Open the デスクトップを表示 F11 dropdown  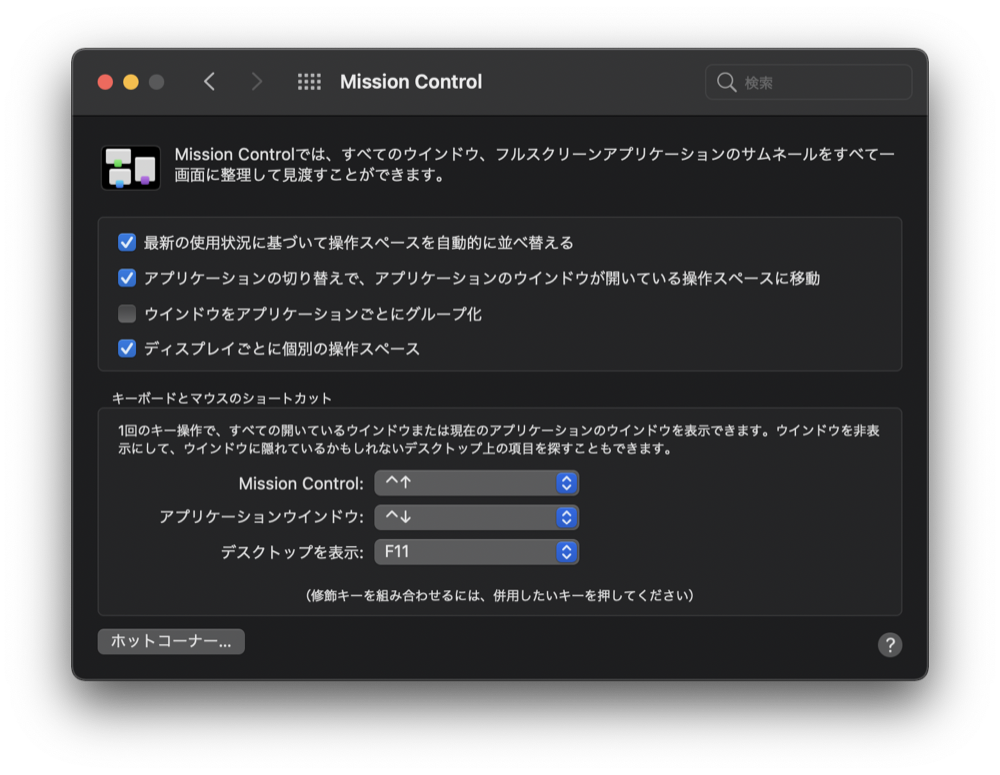476,552
